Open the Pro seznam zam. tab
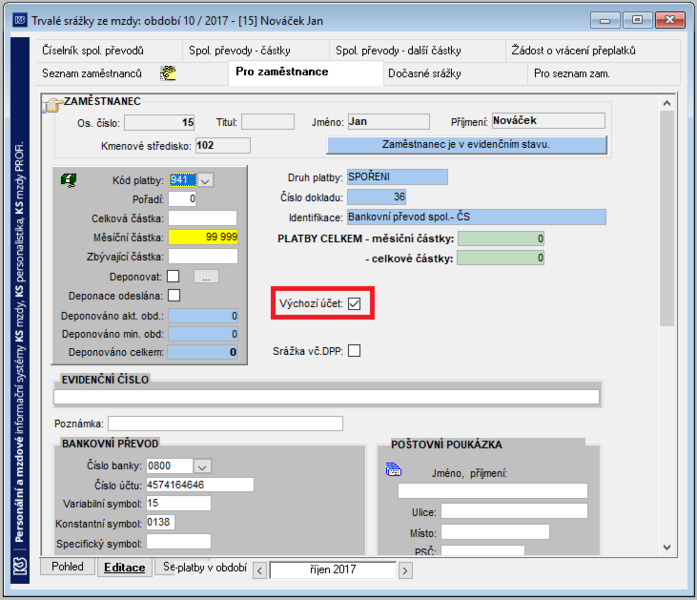The width and height of the screenshot is (697, 600). (x=604, y=73)
